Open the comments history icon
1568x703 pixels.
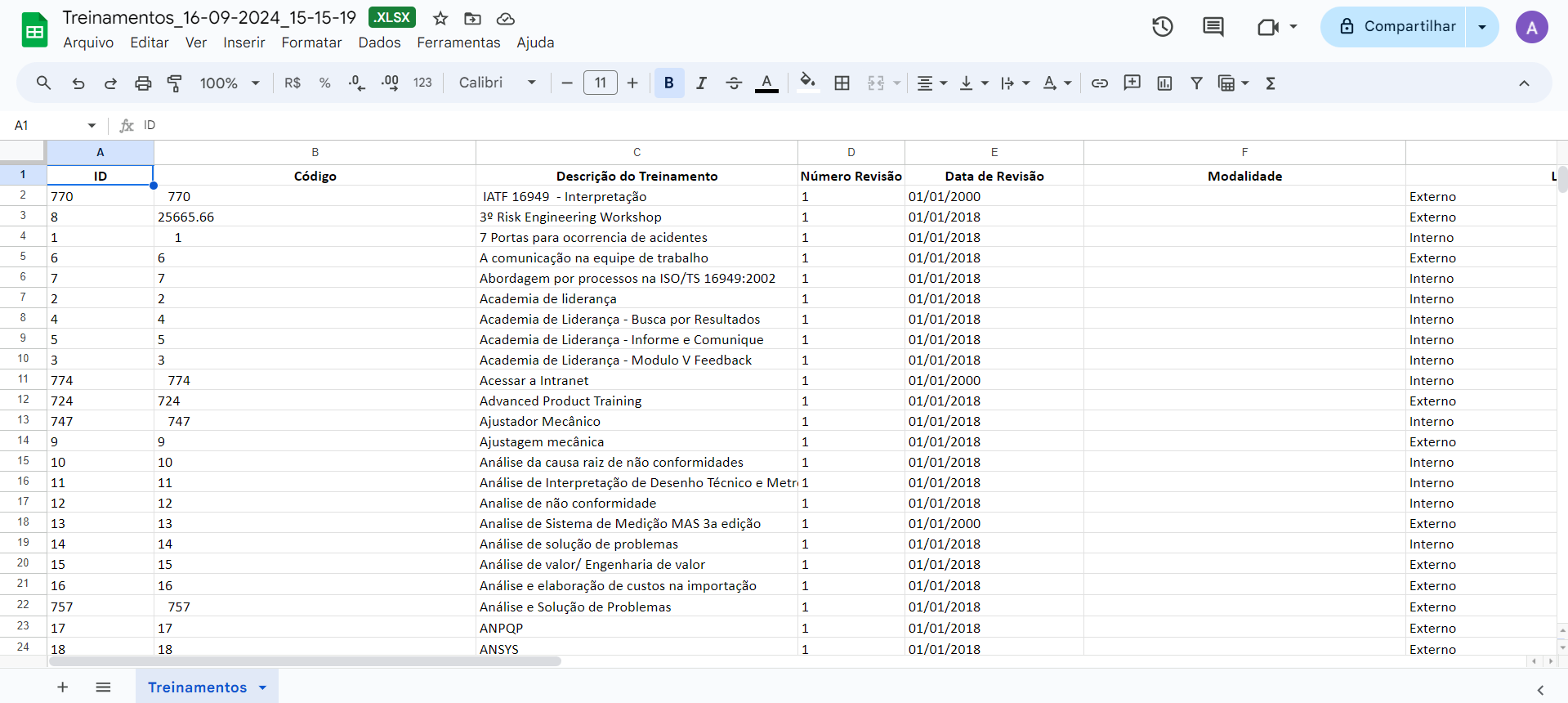[x=1213, y=27]
